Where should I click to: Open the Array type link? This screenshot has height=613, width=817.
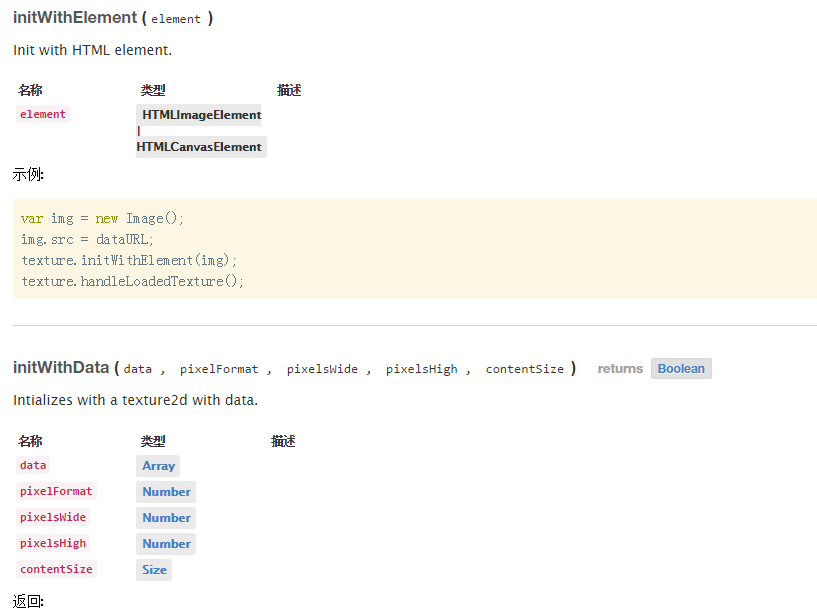[158, 466]
